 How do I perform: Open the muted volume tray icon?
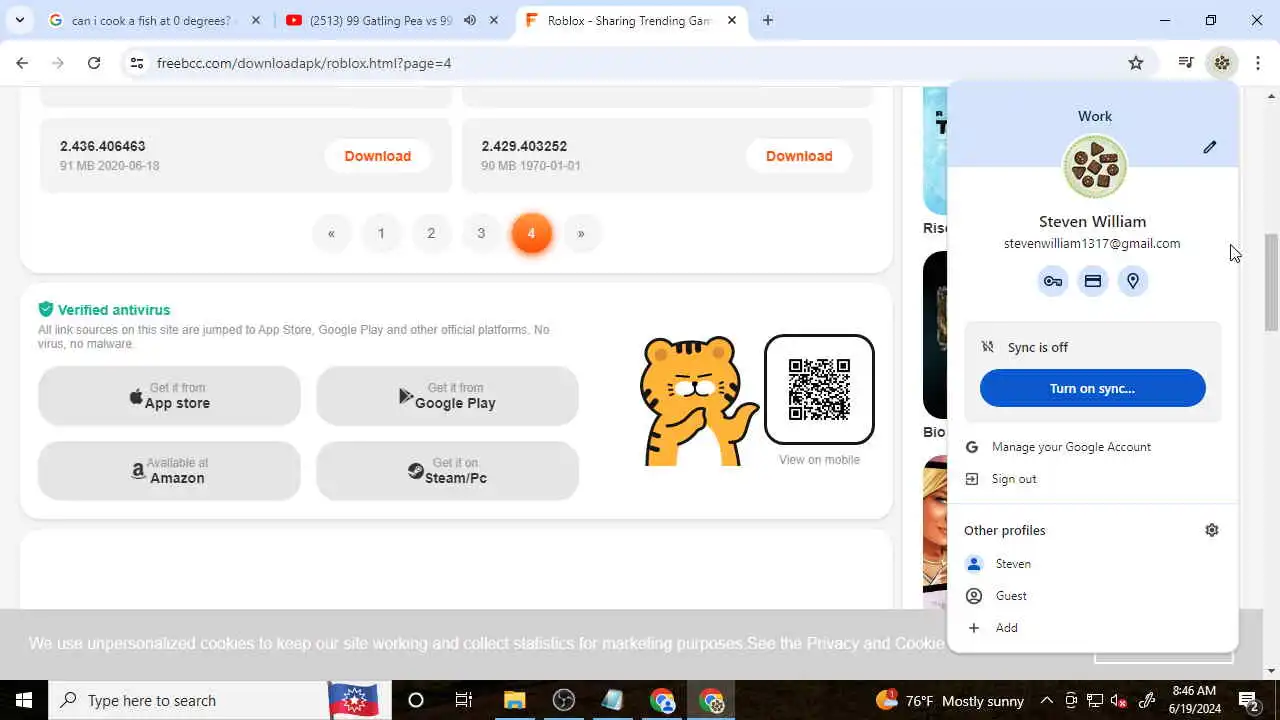(1119, 700)
